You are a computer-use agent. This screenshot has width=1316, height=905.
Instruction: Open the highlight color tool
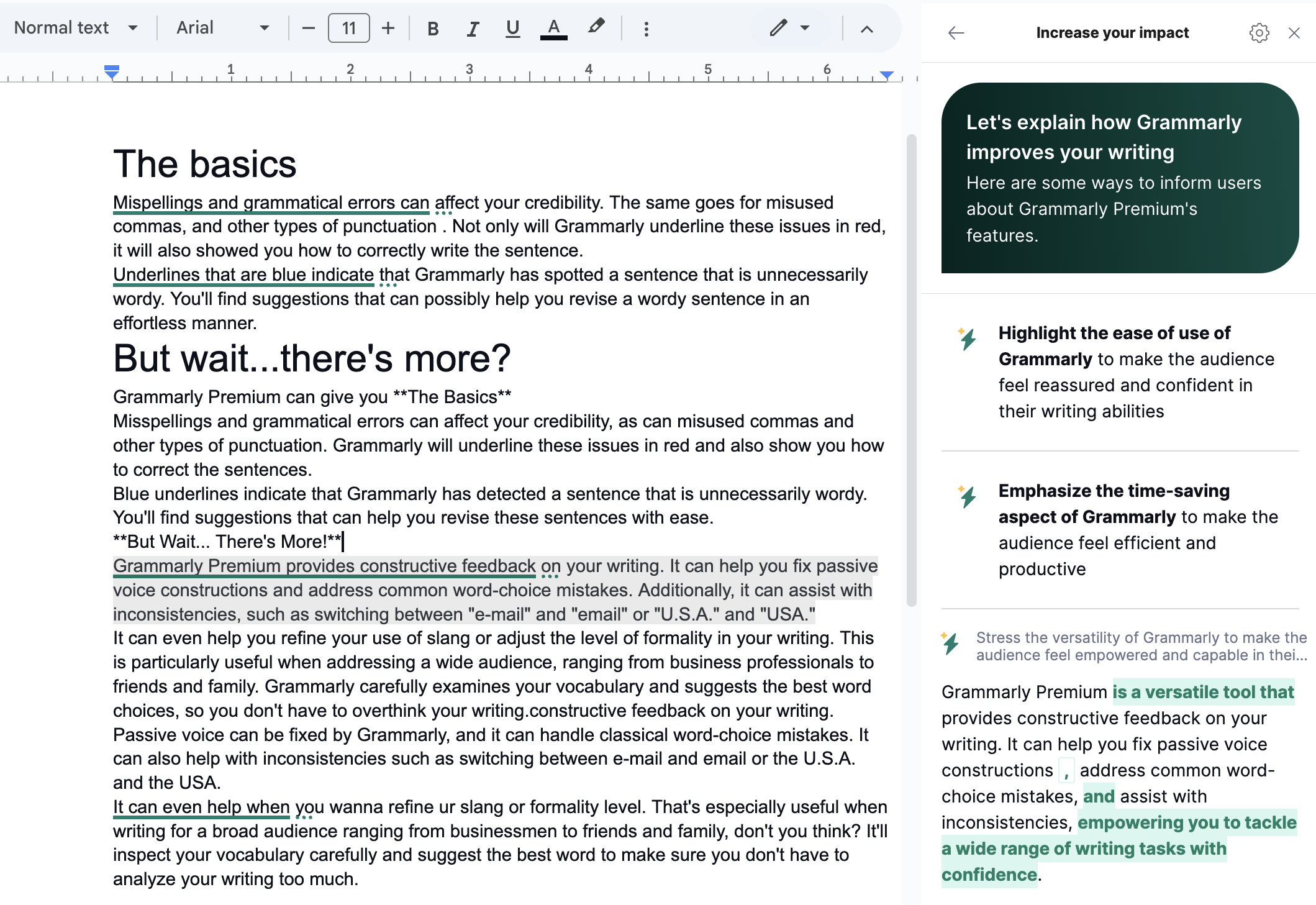(x=596, y=27)
